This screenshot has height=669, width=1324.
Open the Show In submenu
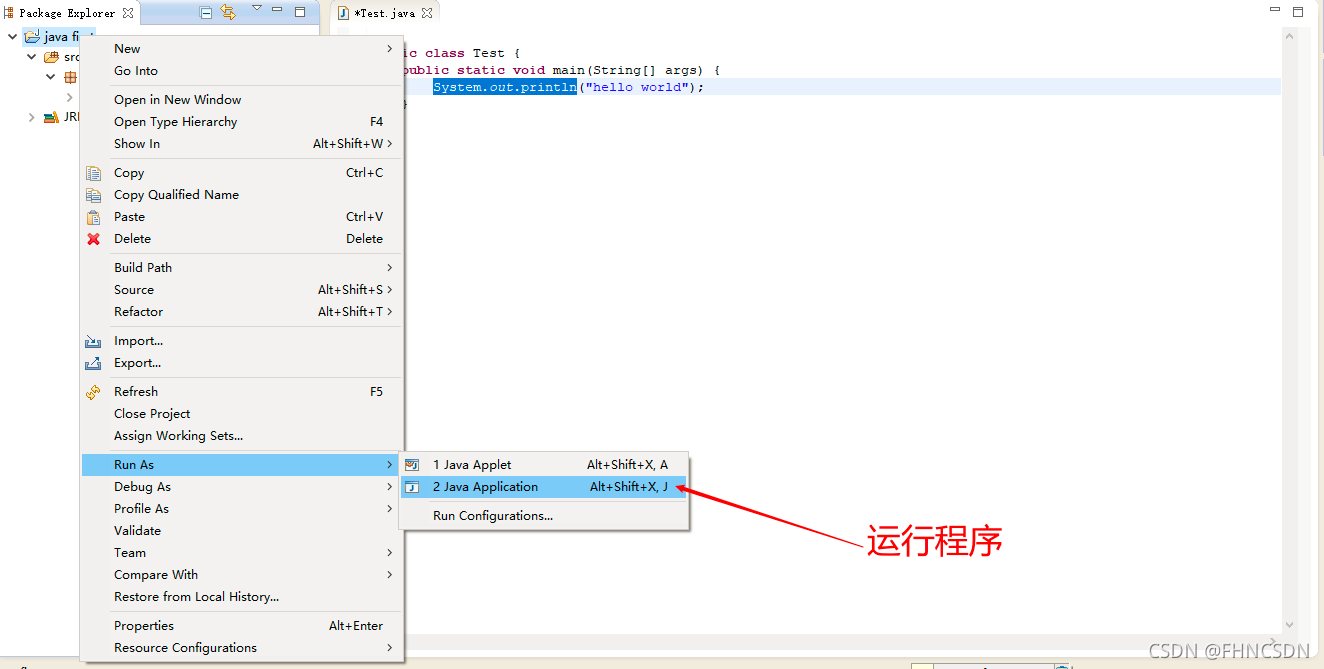[x=242, y=143]
